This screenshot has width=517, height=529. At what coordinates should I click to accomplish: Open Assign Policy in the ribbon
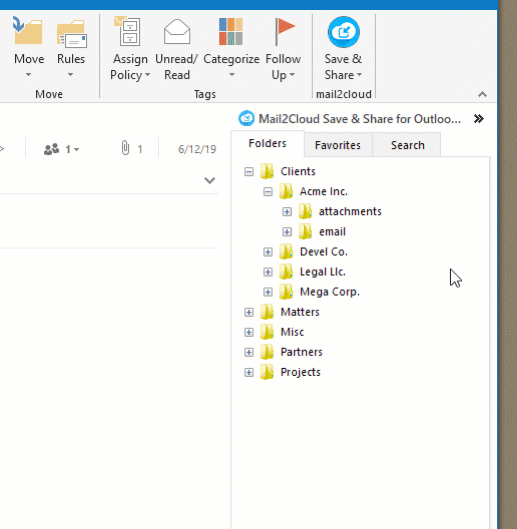tap(130, 49)
